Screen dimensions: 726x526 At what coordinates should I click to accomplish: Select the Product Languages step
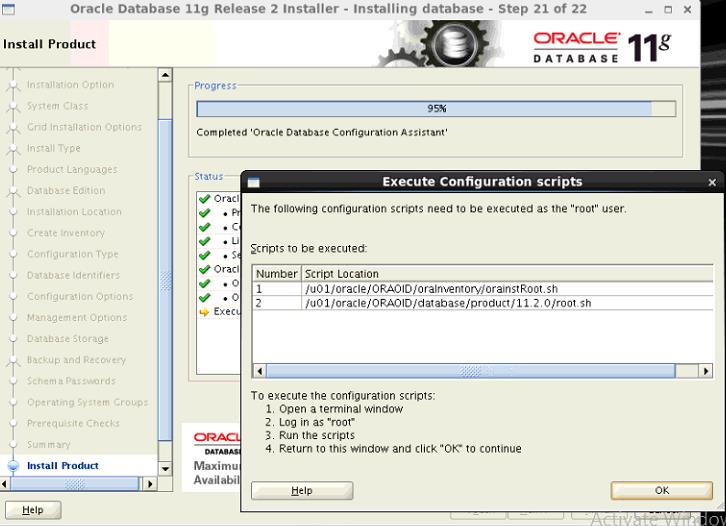[x=72, y=169]
